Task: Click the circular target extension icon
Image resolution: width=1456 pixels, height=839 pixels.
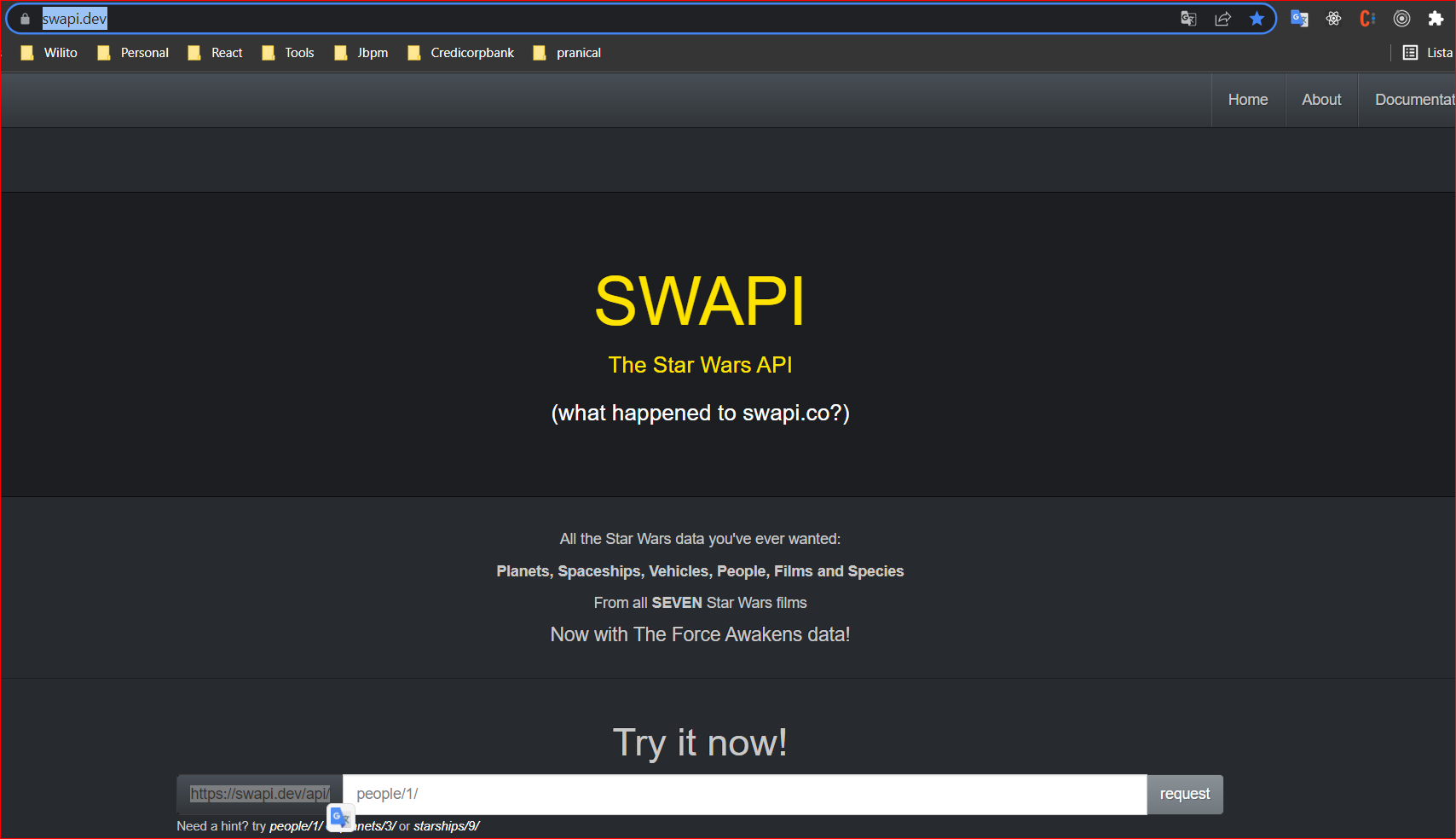Action: 1401,19
